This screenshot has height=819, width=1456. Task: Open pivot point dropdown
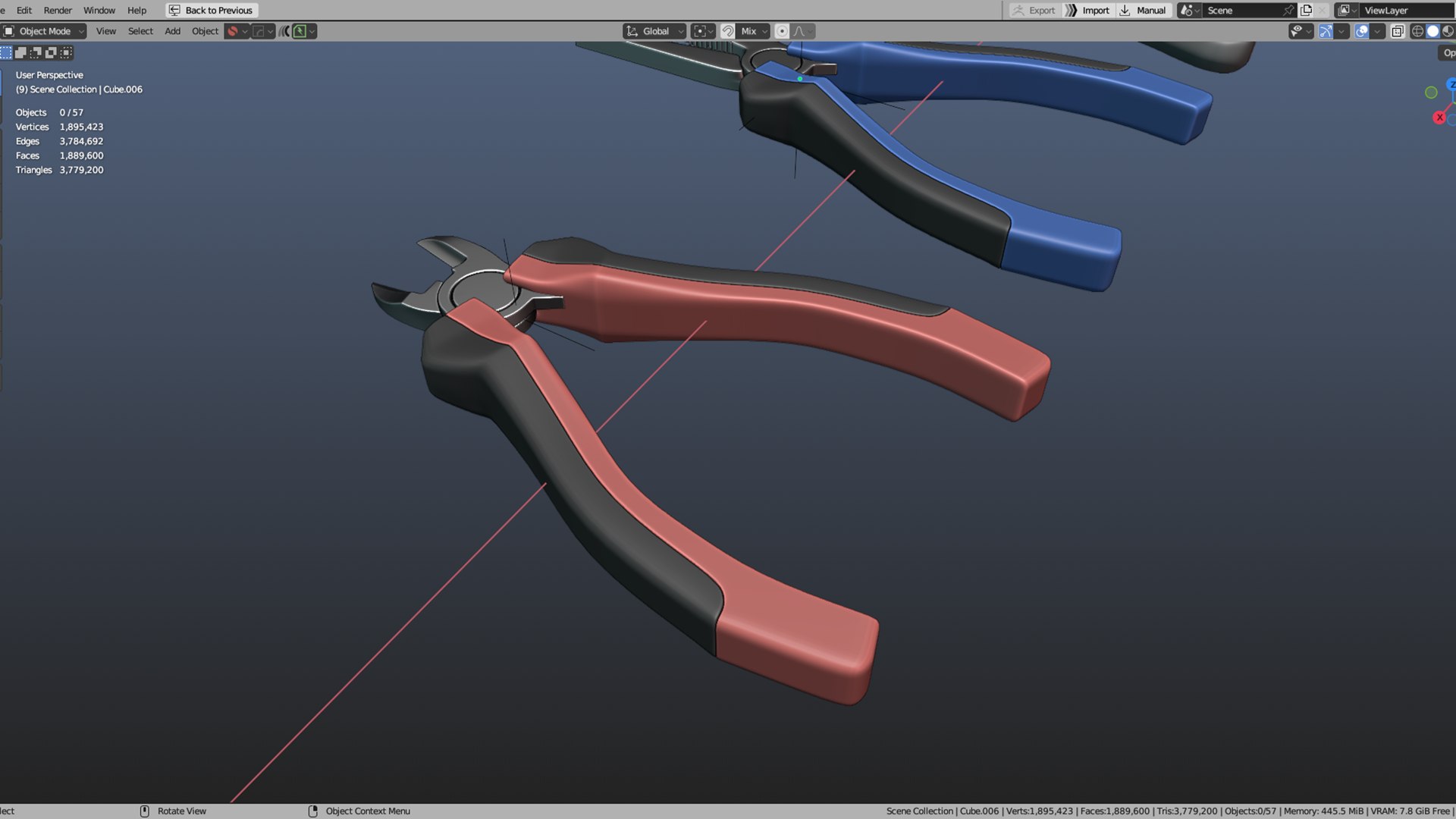tap(703, 31)
